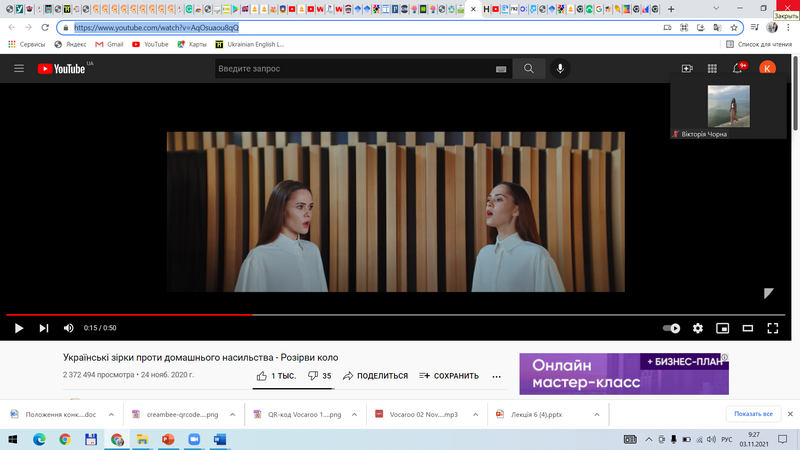The height and width of the screenshot is (450, 800).
Task: Open downloaded QR-код Vocaroo png file
Action: [x=298, y=414]
